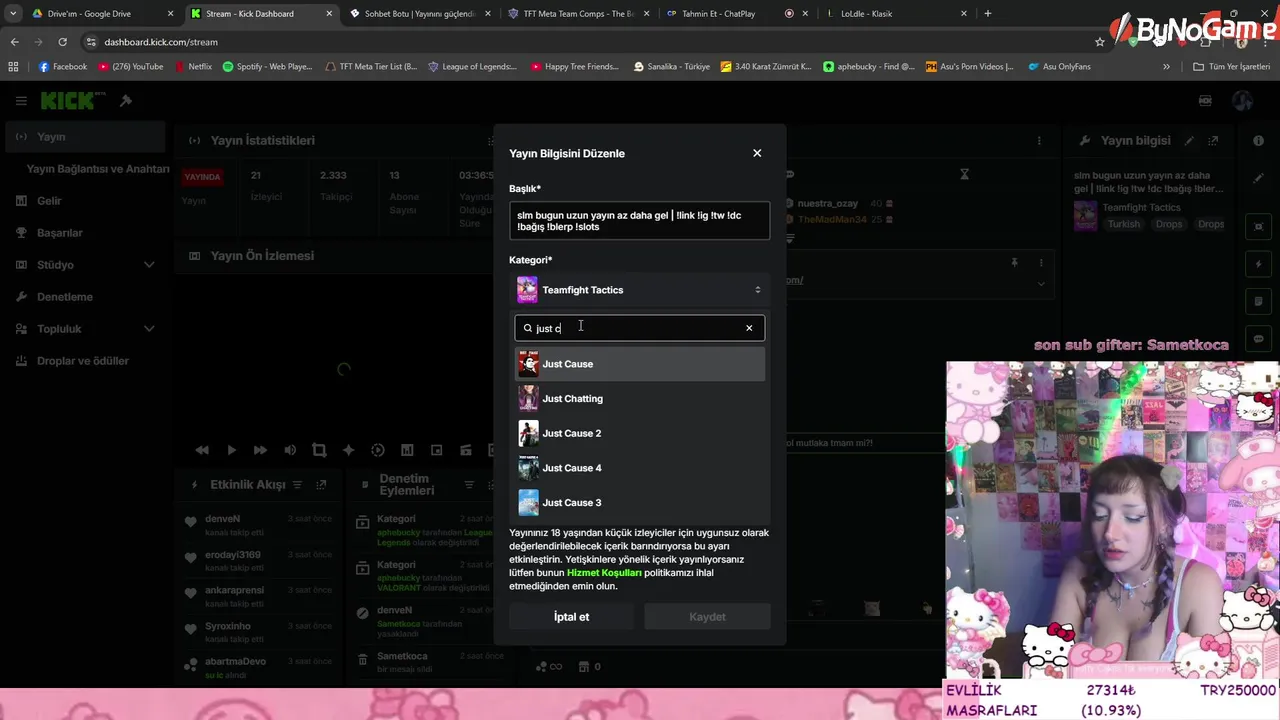Open Droplar ve ödüller sidebar item
Image resolution: width=1280 pixels, height=720 pixels.
coord(84,361)
